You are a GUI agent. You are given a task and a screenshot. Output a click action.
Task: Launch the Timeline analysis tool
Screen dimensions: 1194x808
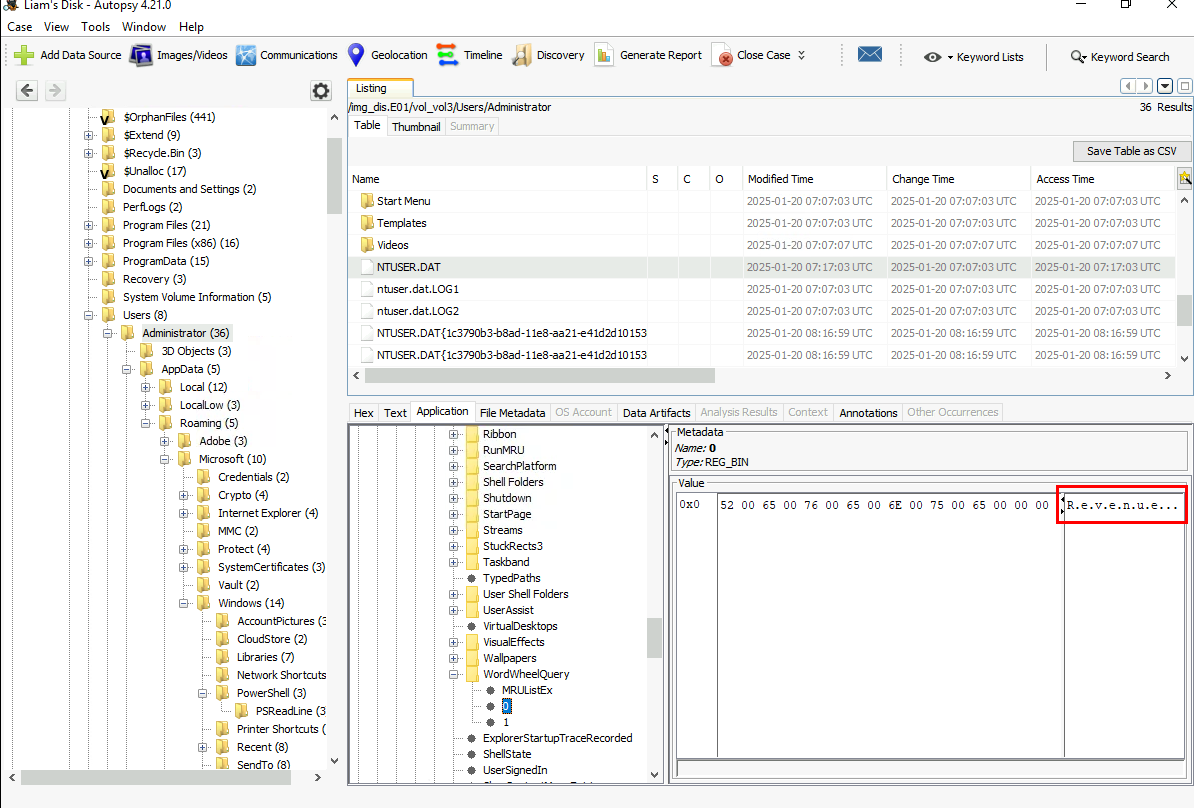(448, 56)
